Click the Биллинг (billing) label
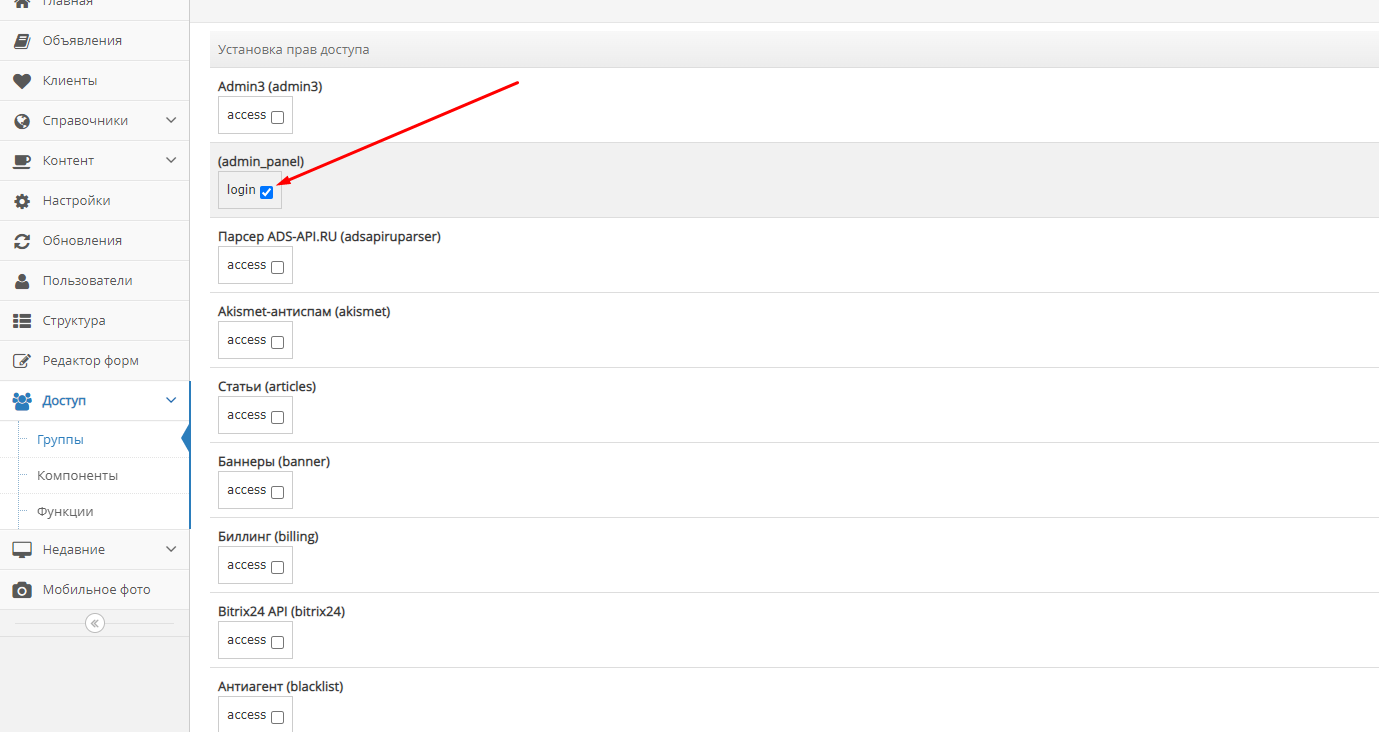The width and height of the screenshot is (1379, 732). (x=268, y=537)
